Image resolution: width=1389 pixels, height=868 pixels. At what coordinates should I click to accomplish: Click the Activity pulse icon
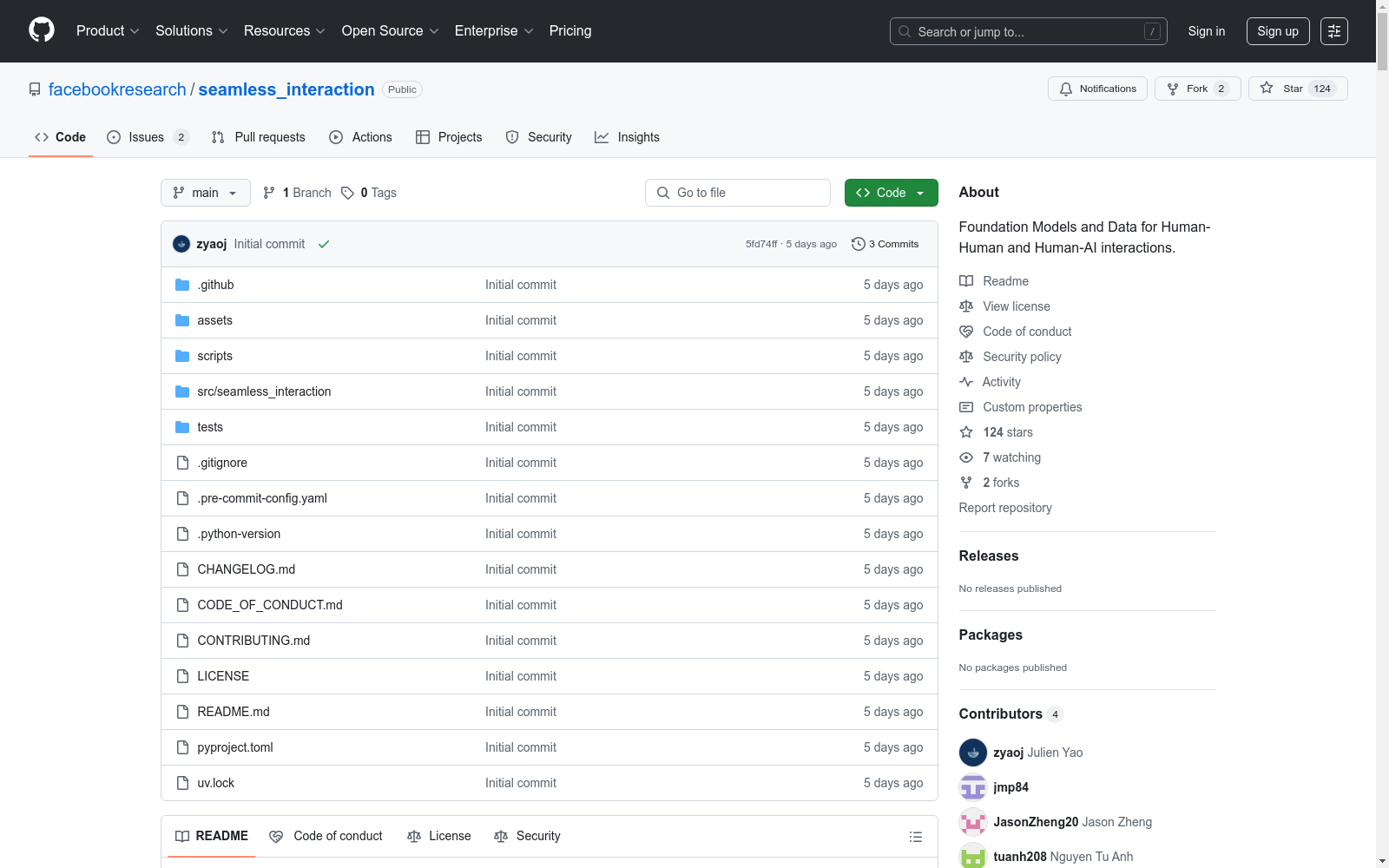pyautogui.click(x=966, y=382)
